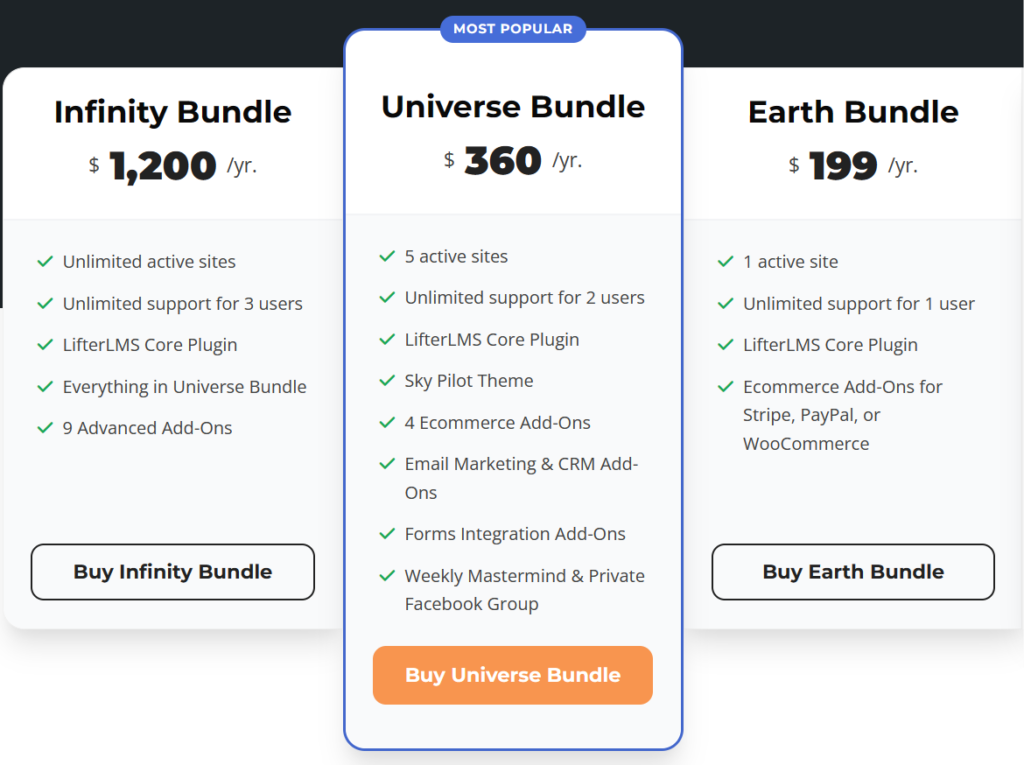
Task: Click checkmark beside Weekly Mastermind item
Action: (387, 576)
